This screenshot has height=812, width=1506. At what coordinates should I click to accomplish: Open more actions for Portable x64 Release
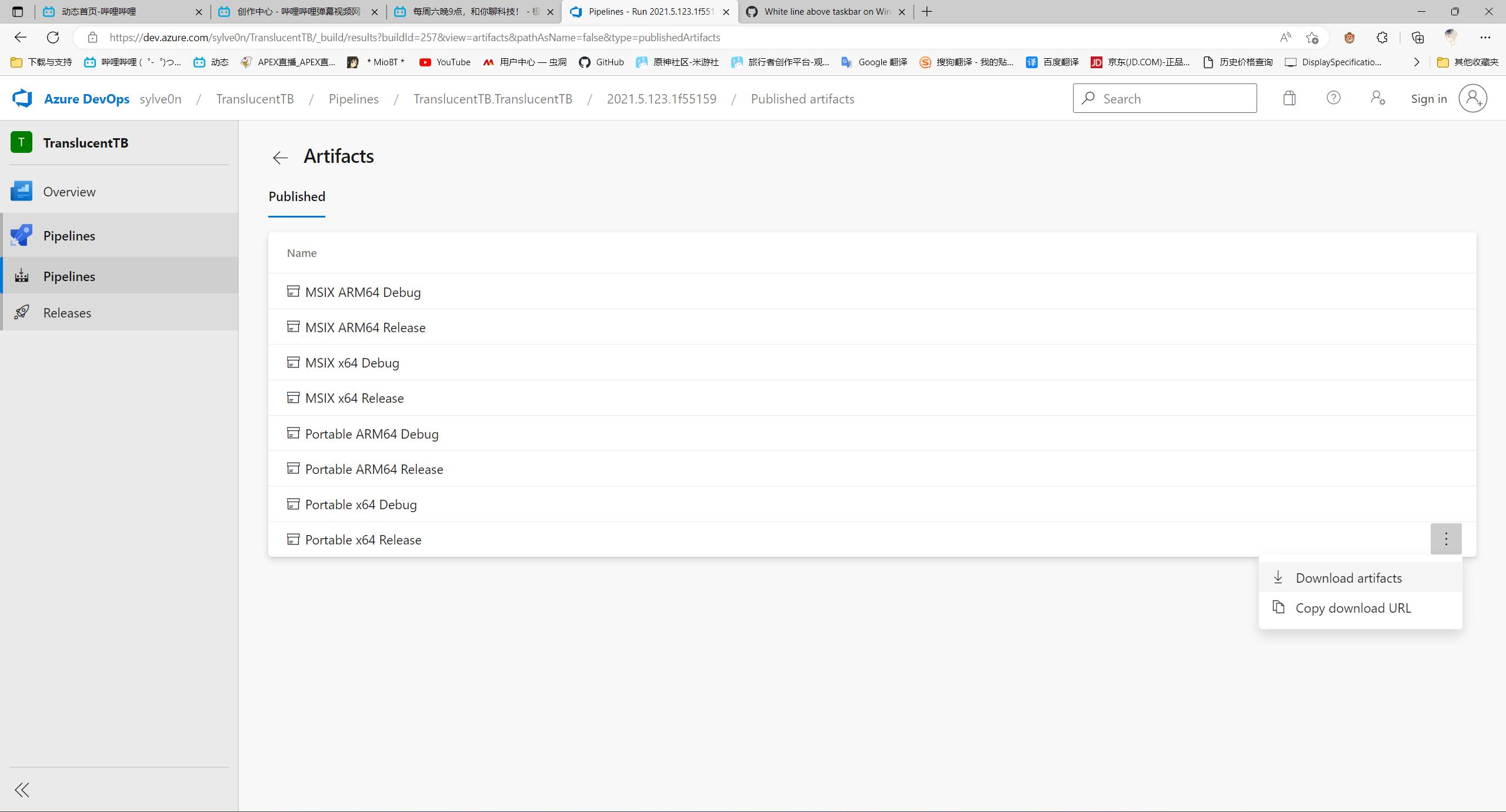click(x=1446, y=539)
